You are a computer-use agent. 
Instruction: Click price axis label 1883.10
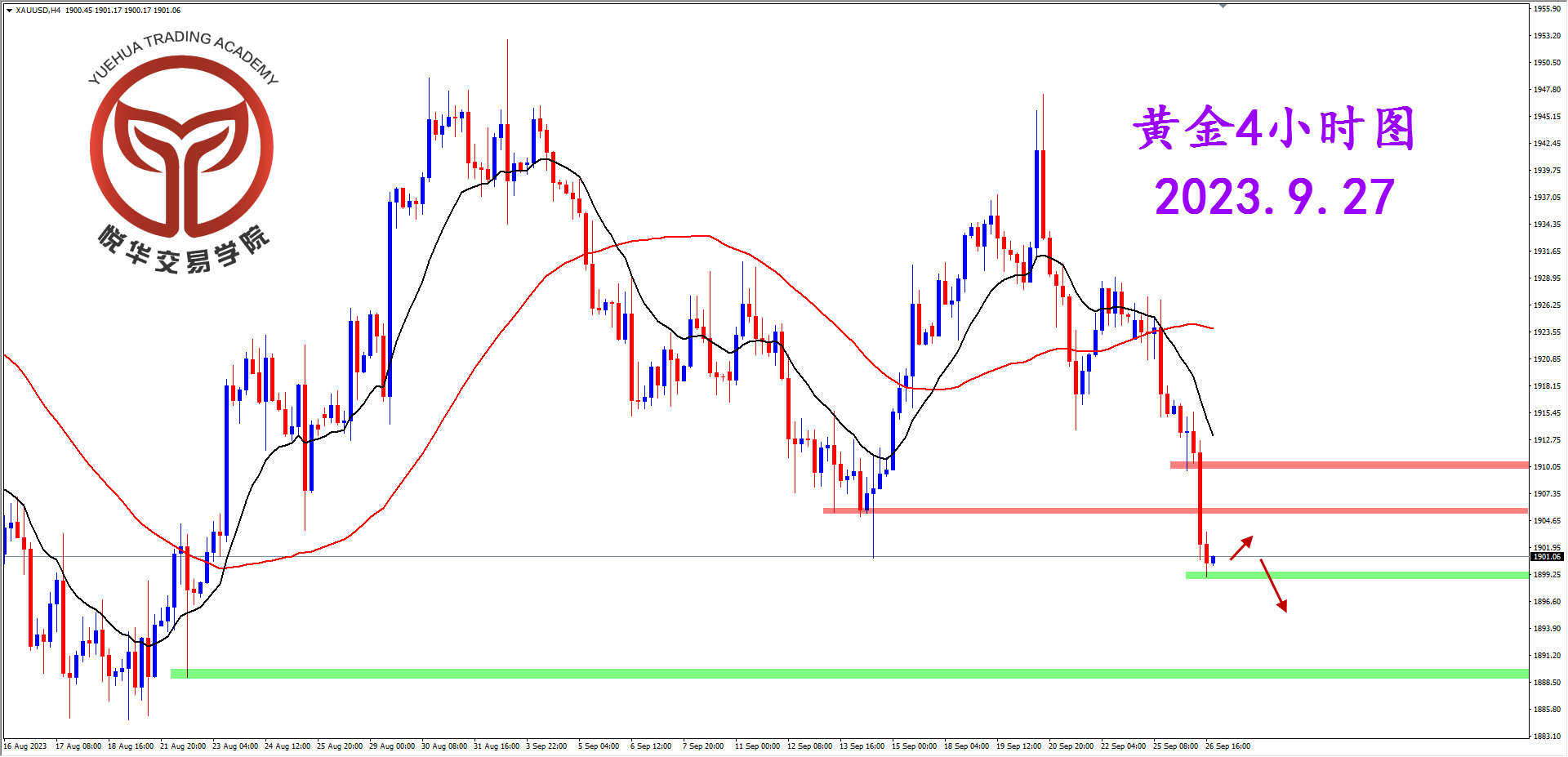coord(1547,737)
